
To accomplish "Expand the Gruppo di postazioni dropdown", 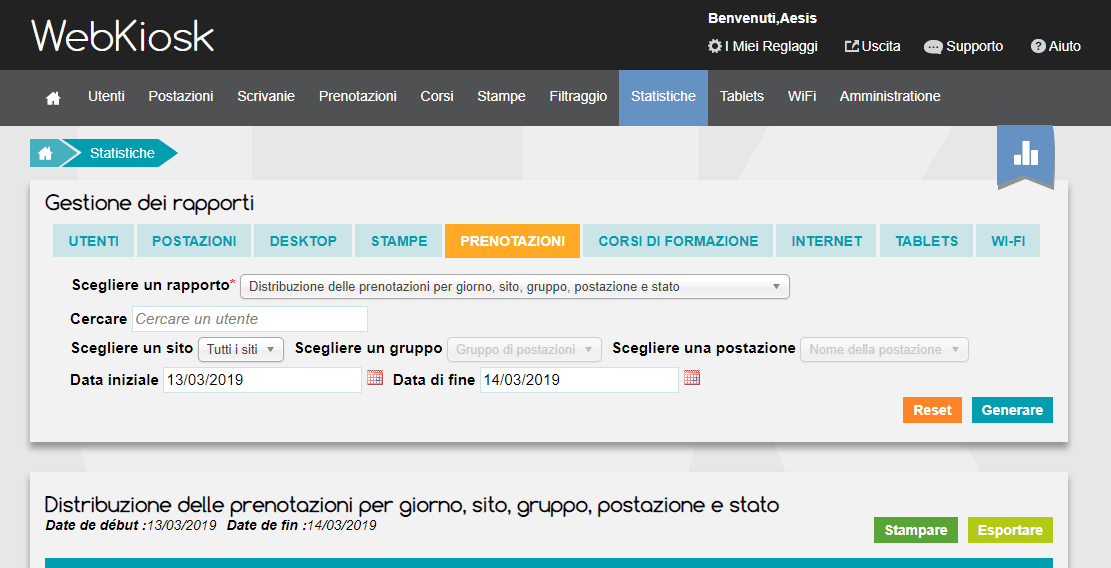I will point(523,349).
